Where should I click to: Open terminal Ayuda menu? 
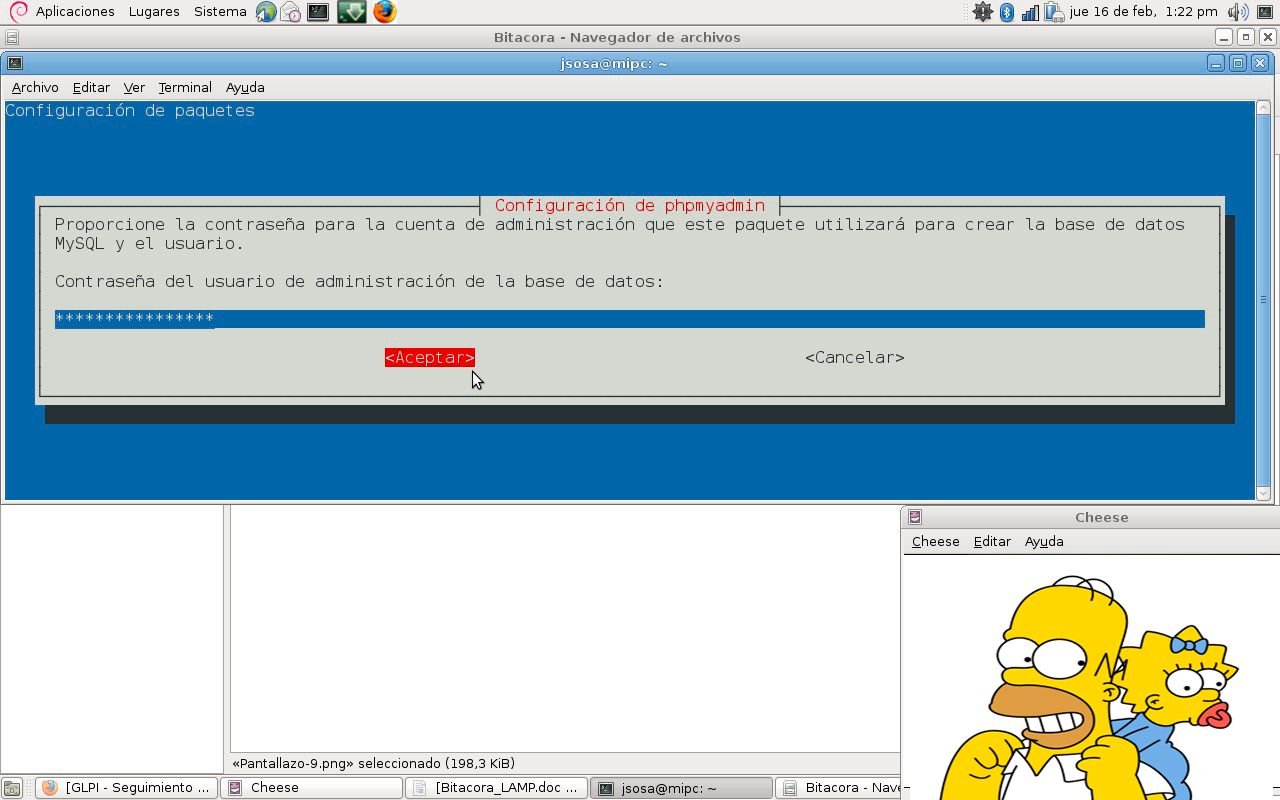click(245, 88)
